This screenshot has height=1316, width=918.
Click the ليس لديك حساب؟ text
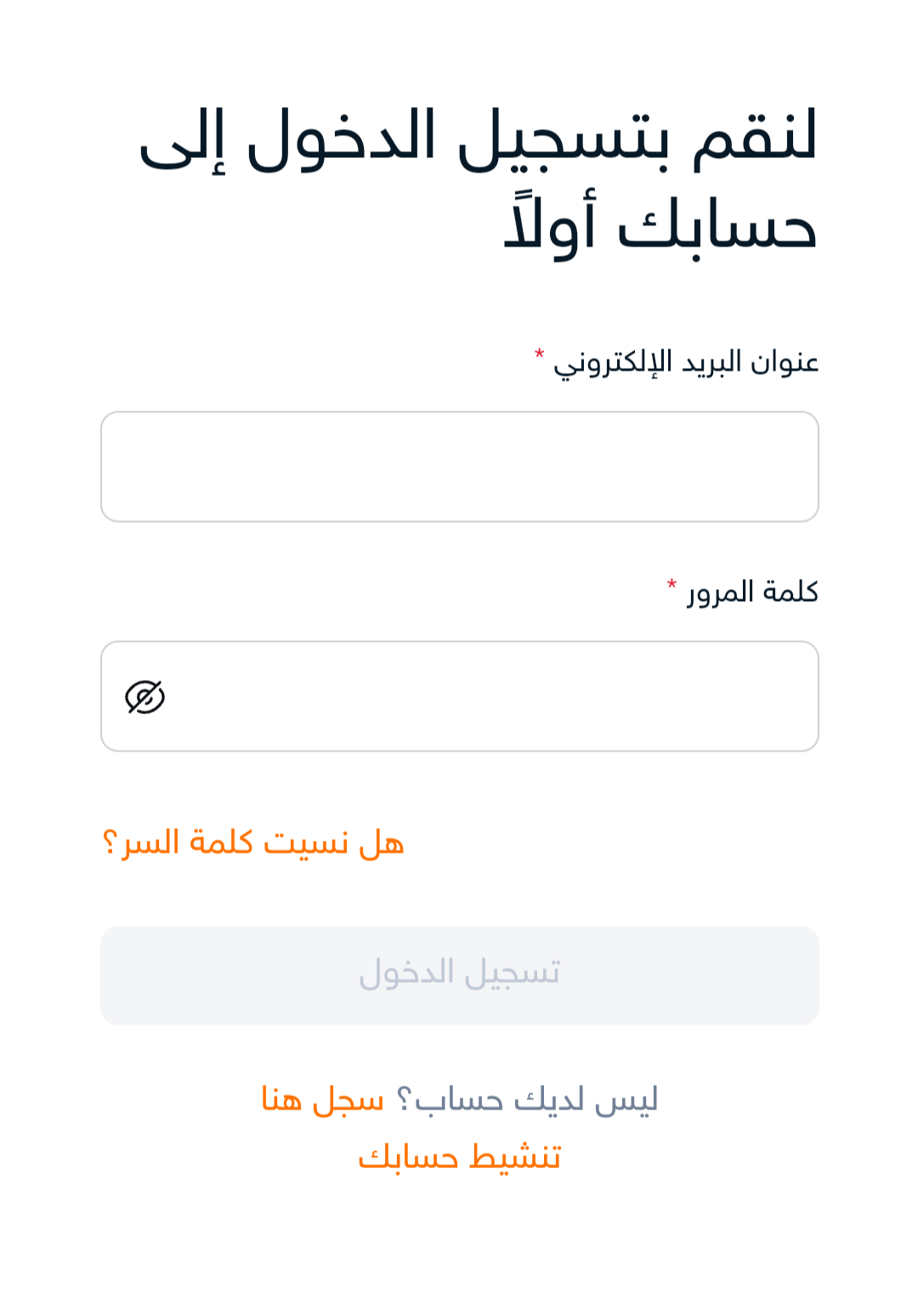click(x=527, y=1099)
